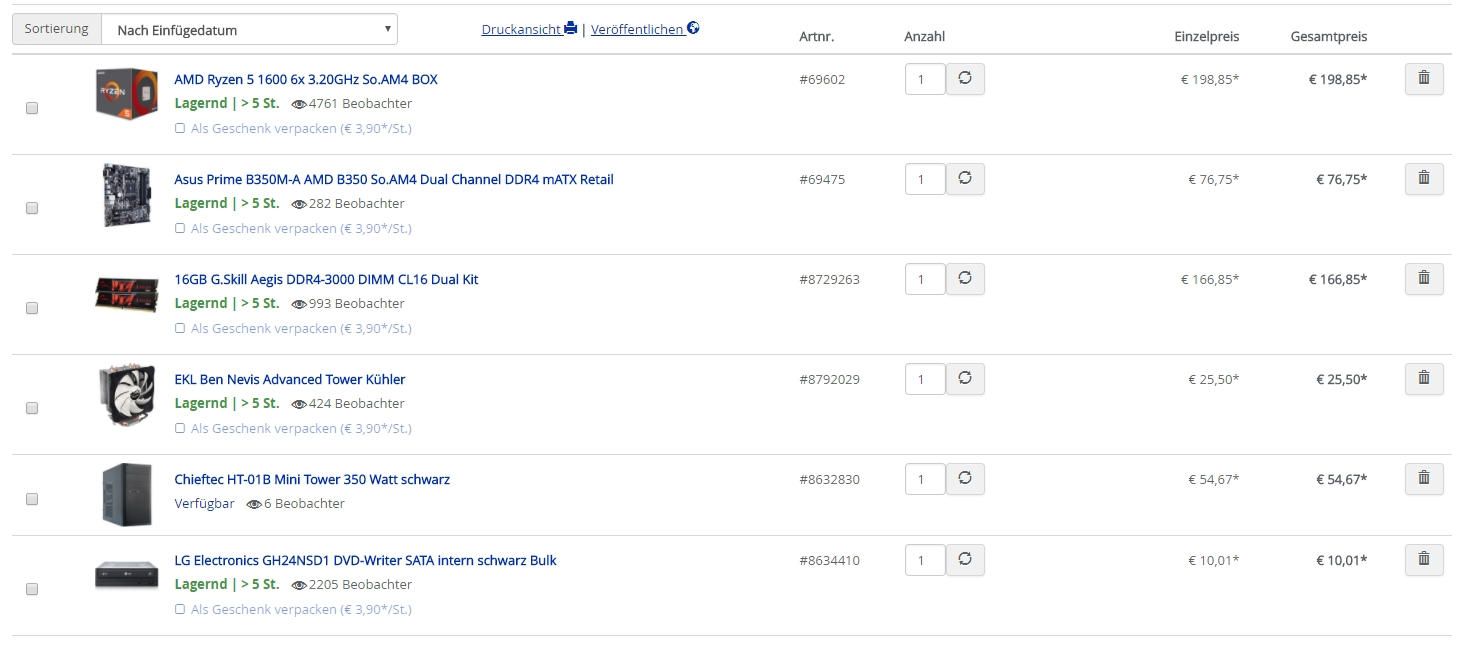Click refresh icon for AMD Ryzen row
Viewport: 1475px width, 645px height.
click(965, 79)
